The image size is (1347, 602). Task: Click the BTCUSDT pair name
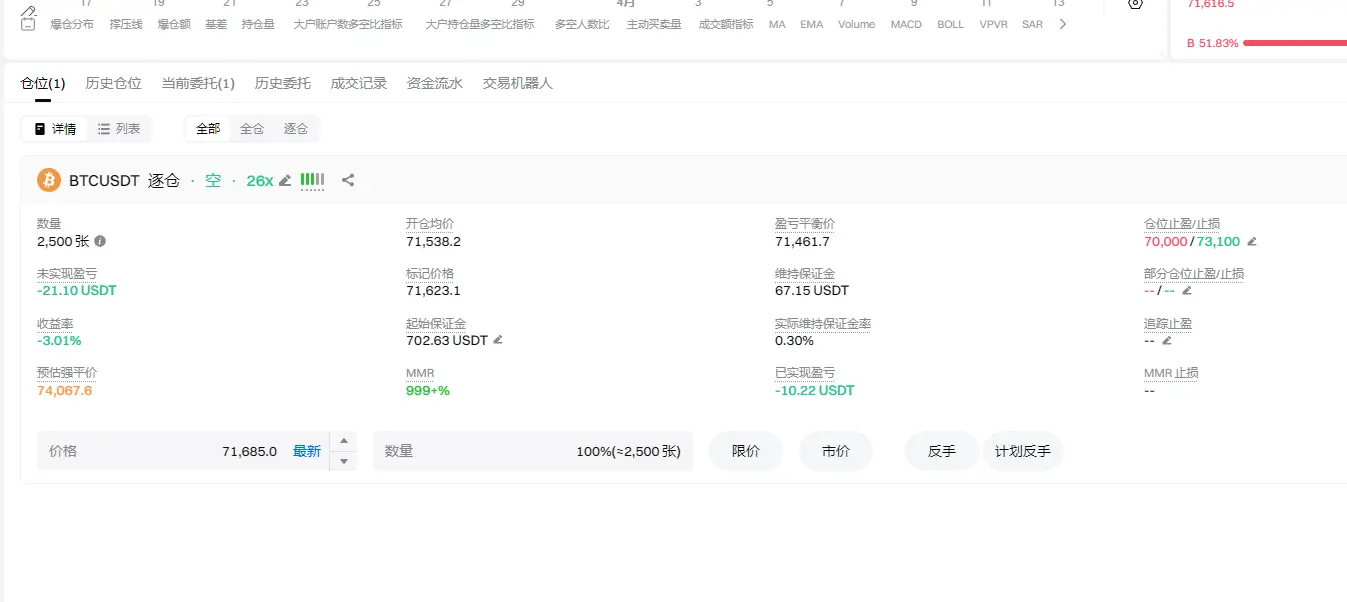pos(105,181)
